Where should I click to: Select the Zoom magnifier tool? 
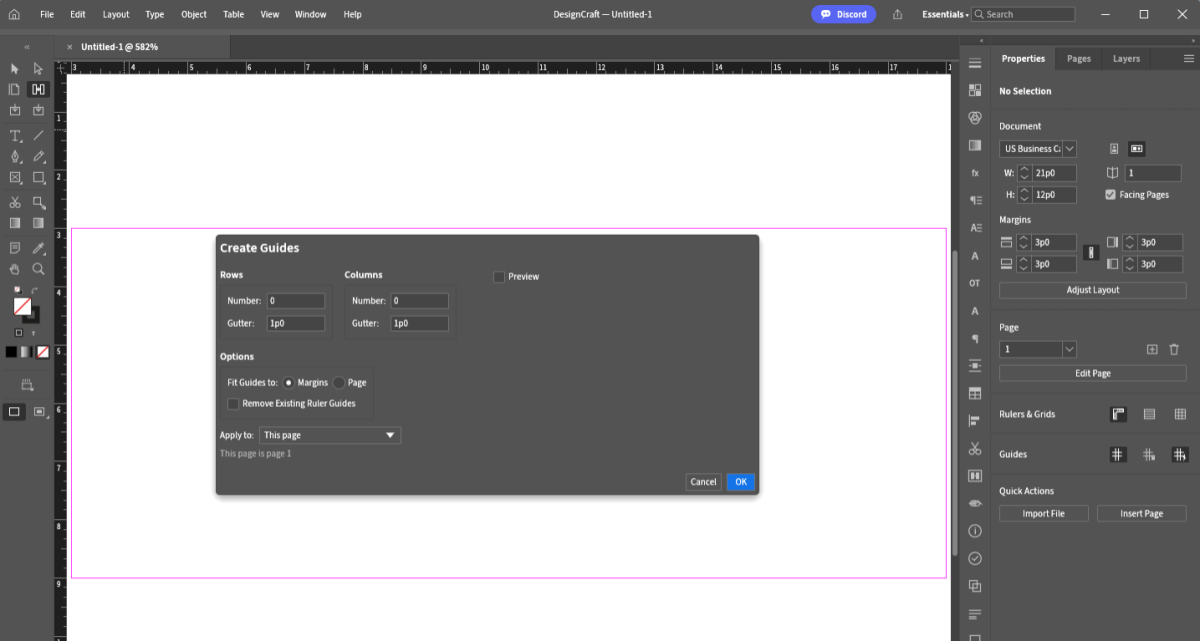tap(38, 269)
